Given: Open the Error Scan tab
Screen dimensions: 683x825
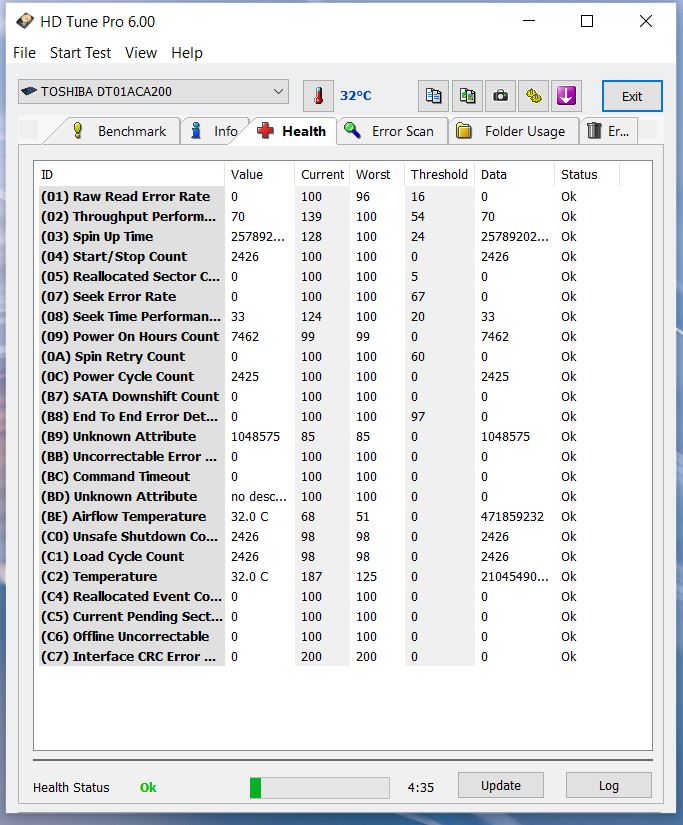Looking at the screenshot, I should tap(390, 131).
